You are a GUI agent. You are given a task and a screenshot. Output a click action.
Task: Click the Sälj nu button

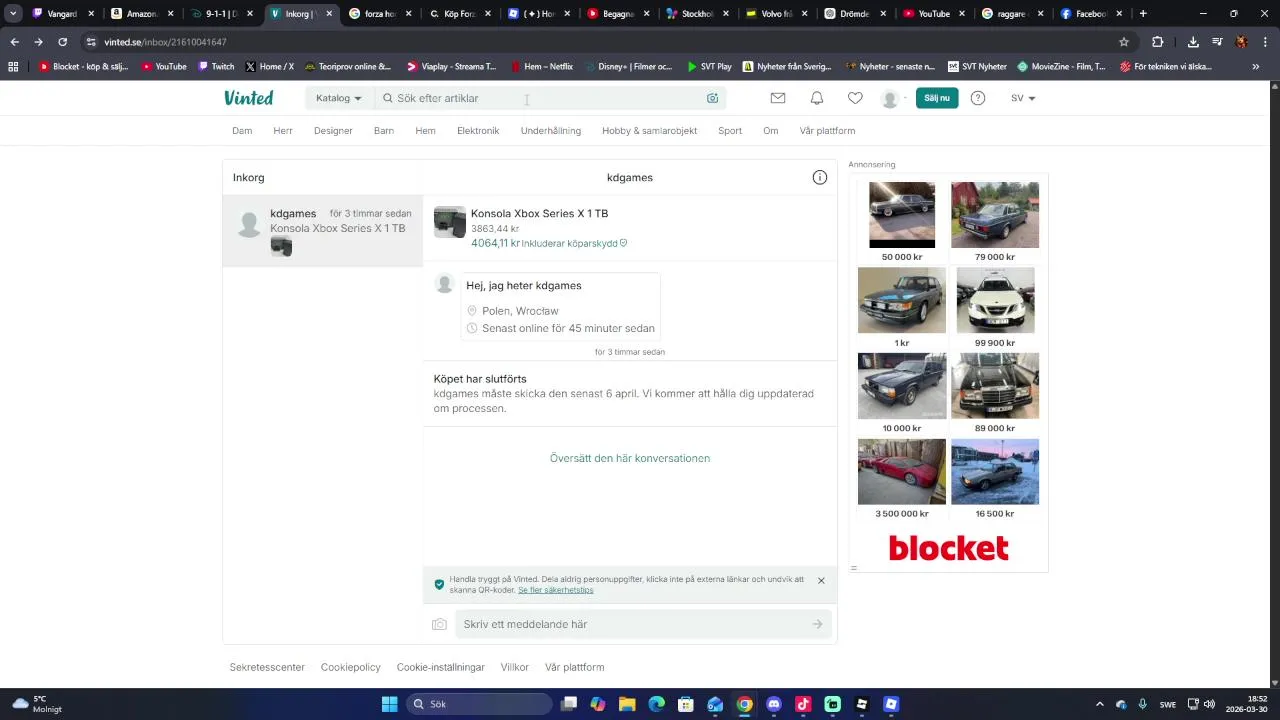coord(937,98)
